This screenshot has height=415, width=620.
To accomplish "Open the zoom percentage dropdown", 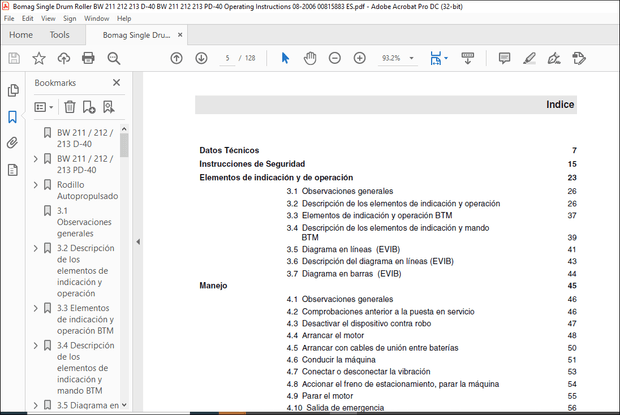I will click(x=411, y=58).
